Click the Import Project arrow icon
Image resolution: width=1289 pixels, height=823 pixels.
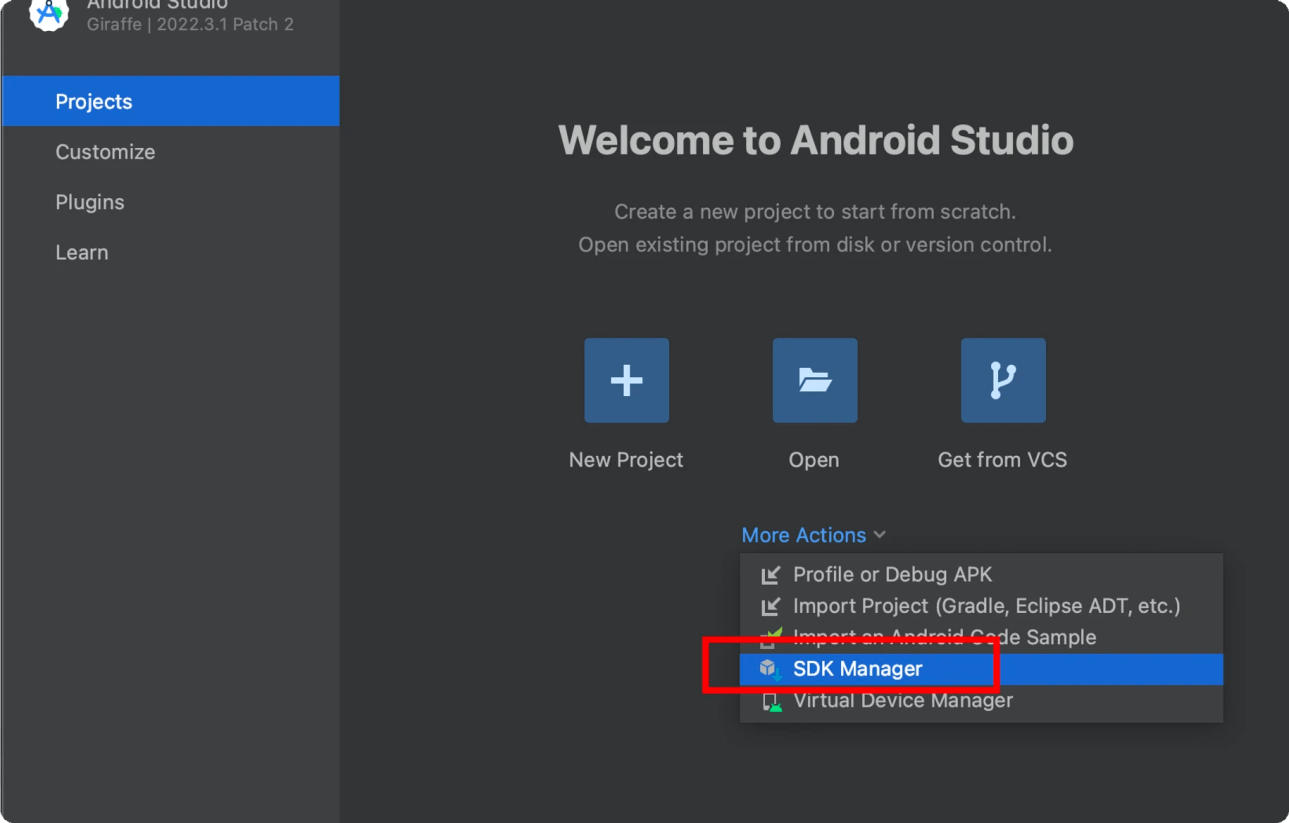tap(770, 606)
